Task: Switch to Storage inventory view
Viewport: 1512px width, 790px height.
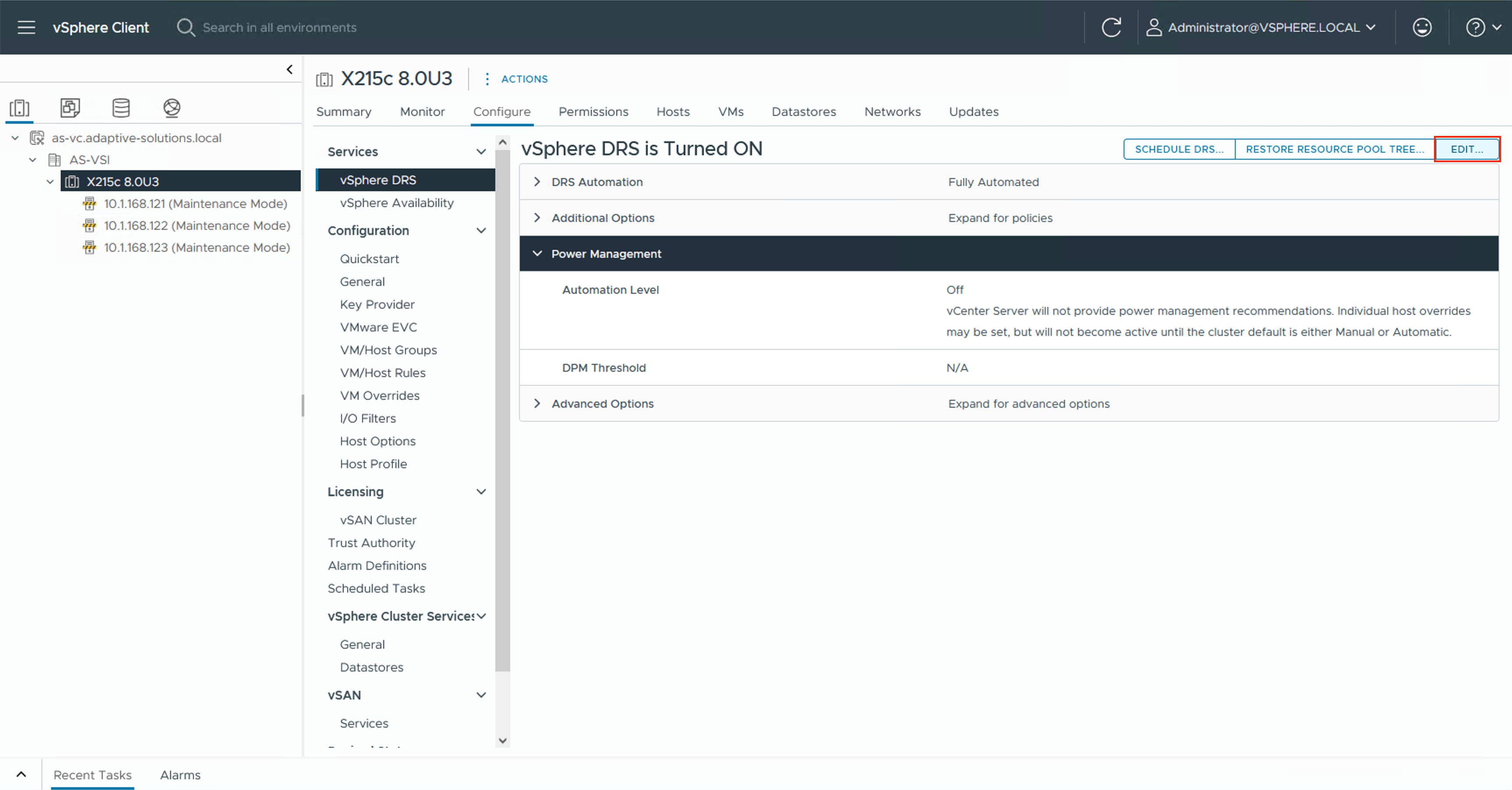Action: click(x=121, y=107)
